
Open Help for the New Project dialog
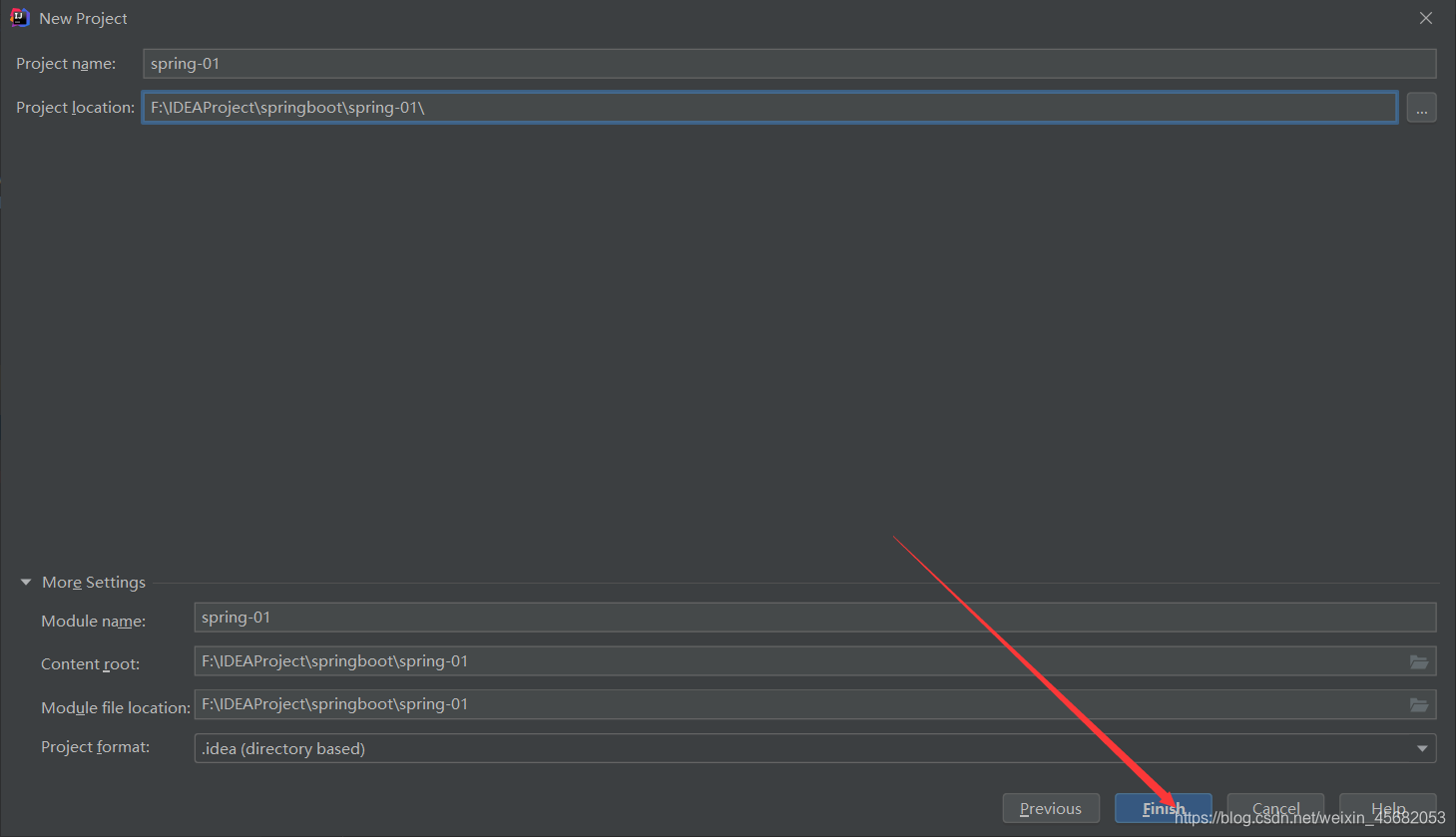pos(1388,808)
